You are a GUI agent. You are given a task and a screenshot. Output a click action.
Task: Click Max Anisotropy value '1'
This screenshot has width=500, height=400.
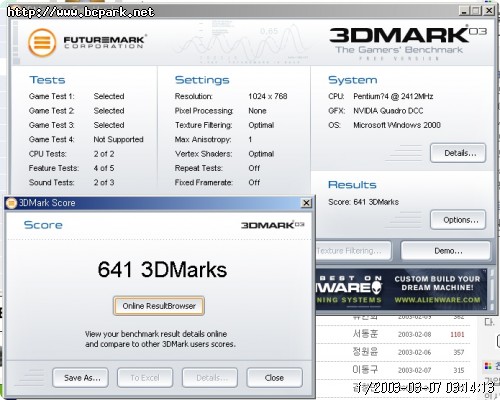(250, 139)
